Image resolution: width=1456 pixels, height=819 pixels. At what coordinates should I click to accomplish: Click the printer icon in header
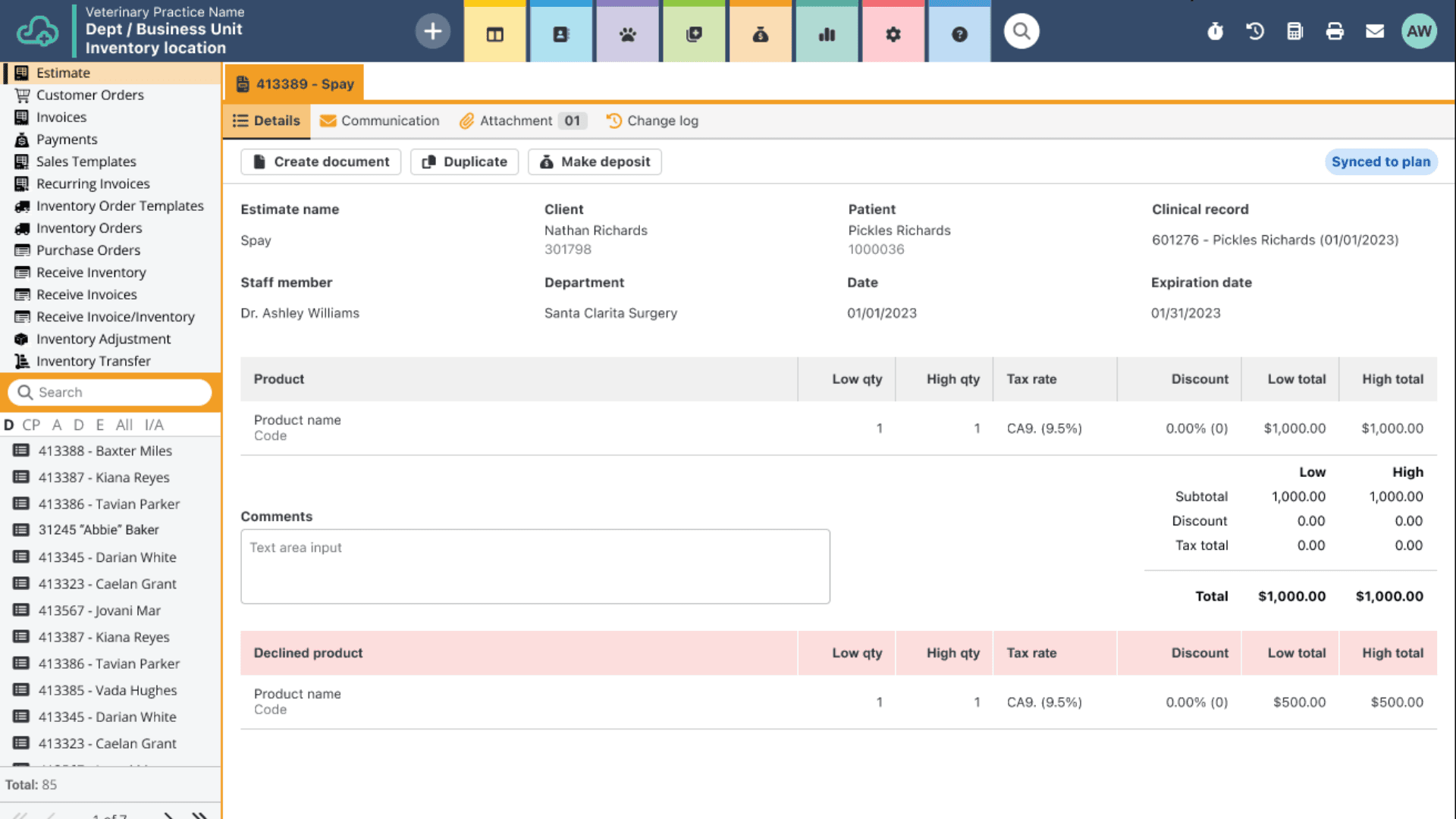click(1335, 32)
